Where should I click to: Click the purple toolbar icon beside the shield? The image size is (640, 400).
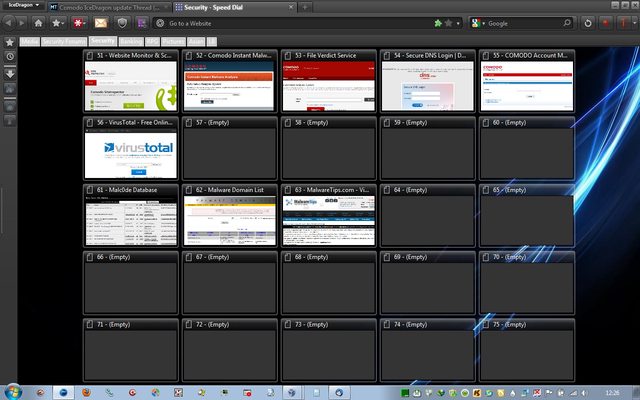point(142,23)
